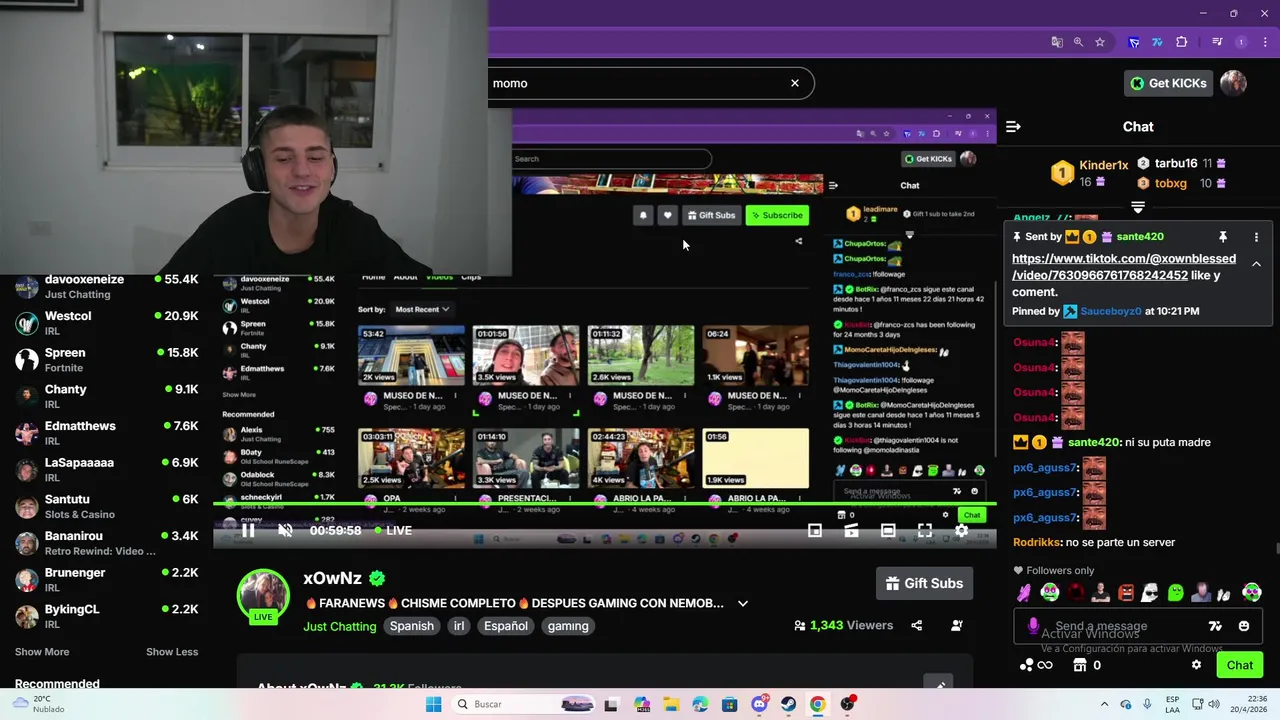1280x720 pixels.
Task: Open Chrome media controls icon
Action: pyautogui.click(x=1217, y=42)
